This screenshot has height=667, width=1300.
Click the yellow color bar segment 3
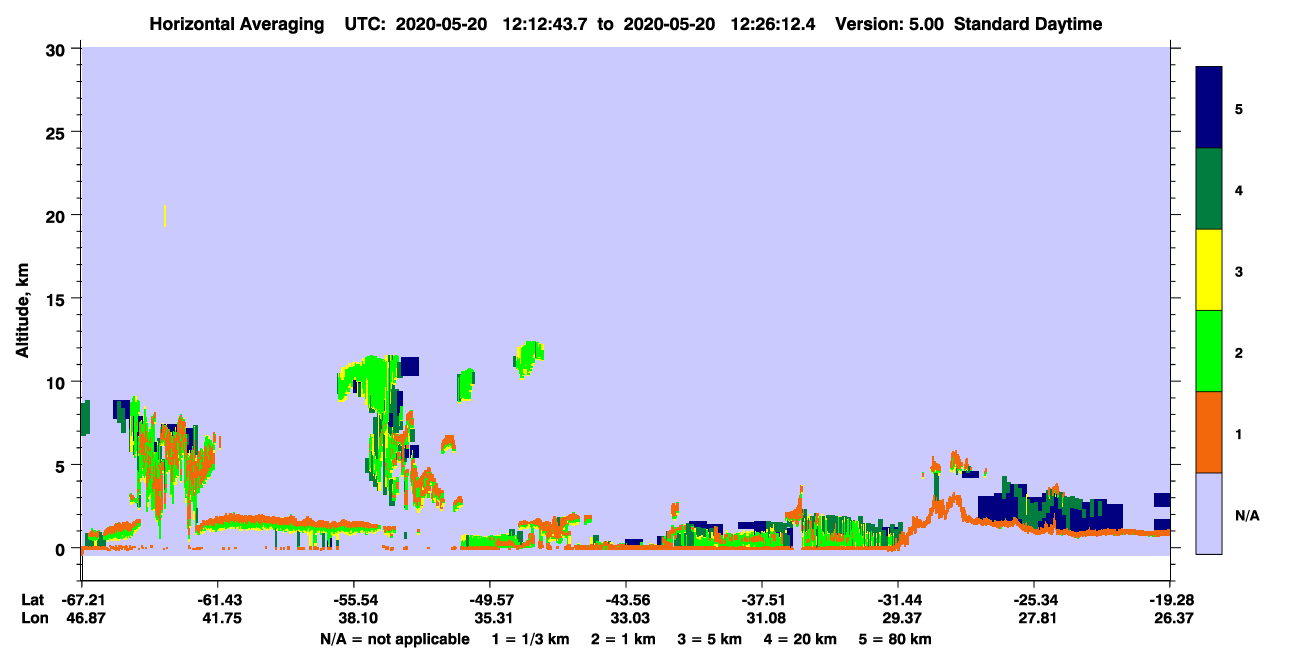point(1209,270)
